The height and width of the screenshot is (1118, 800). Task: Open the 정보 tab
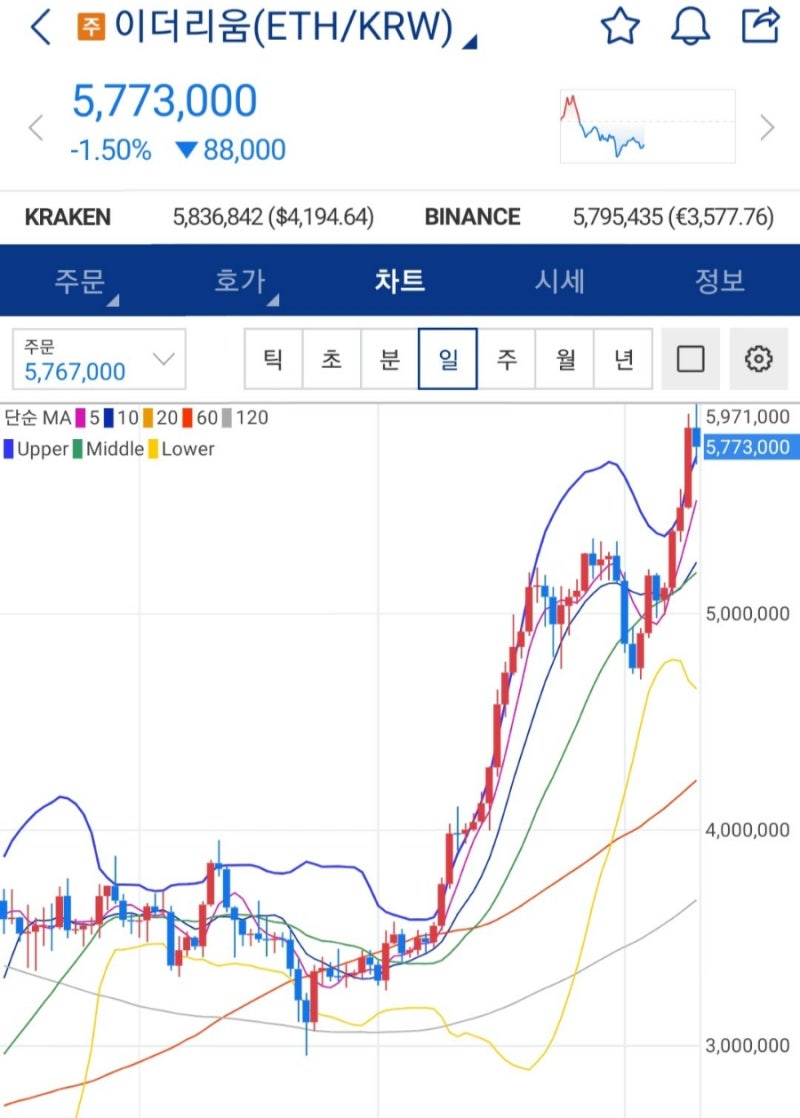point(719,281)
